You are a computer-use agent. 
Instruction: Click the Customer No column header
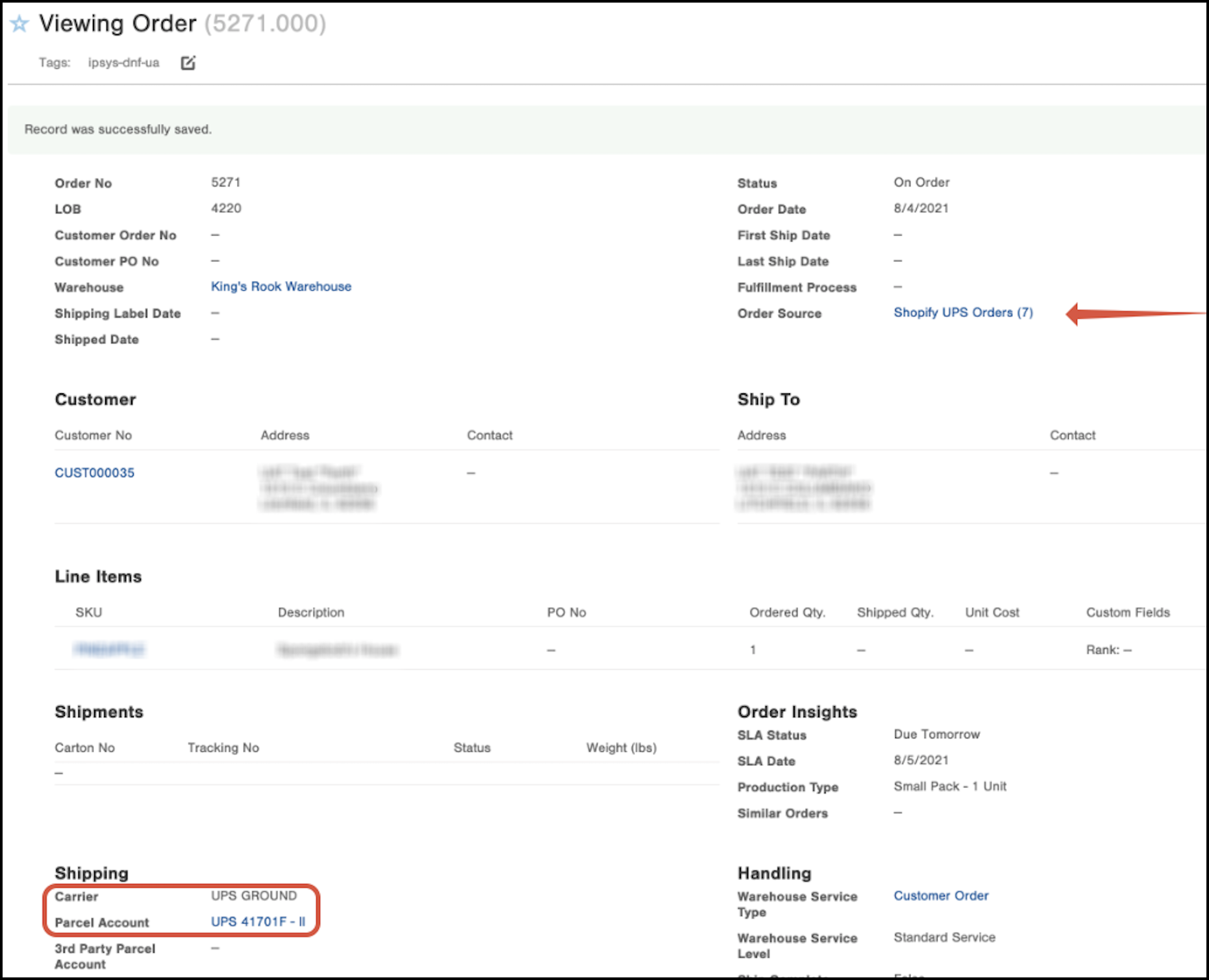(93, 435)
